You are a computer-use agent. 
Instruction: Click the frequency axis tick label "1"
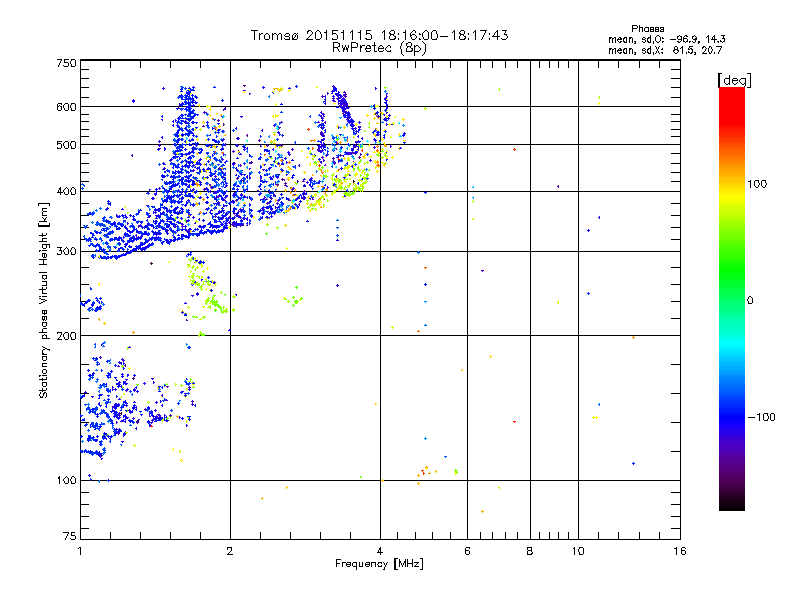[x=81, y=551]
